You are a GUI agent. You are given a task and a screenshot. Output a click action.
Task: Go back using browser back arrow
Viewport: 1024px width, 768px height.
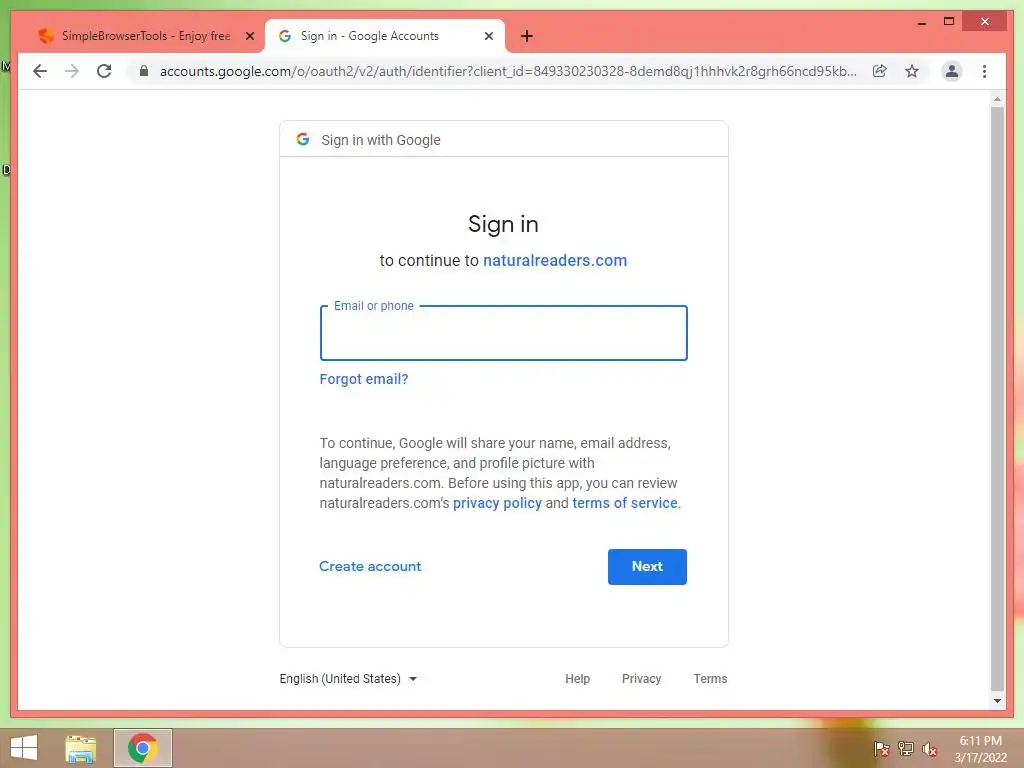40,71
